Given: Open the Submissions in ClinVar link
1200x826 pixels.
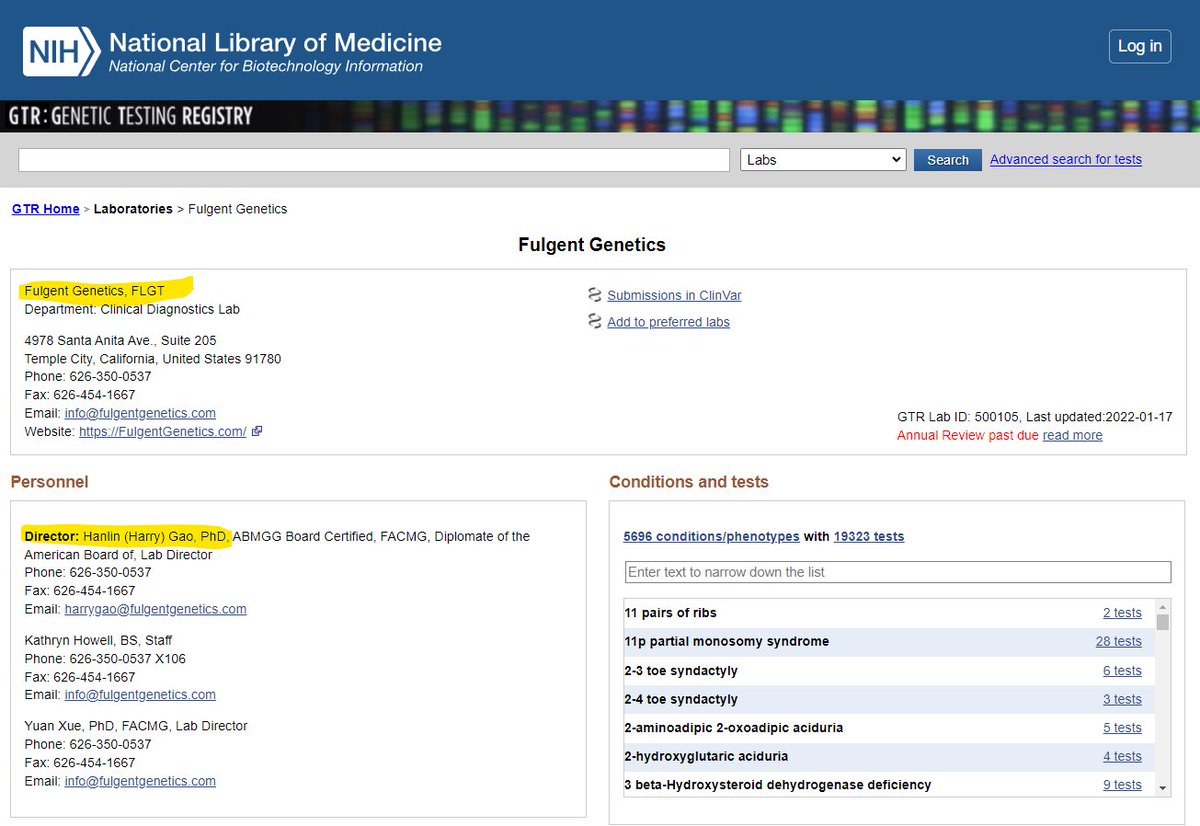Looking at the screenshot, I should [x=674, y=295].
